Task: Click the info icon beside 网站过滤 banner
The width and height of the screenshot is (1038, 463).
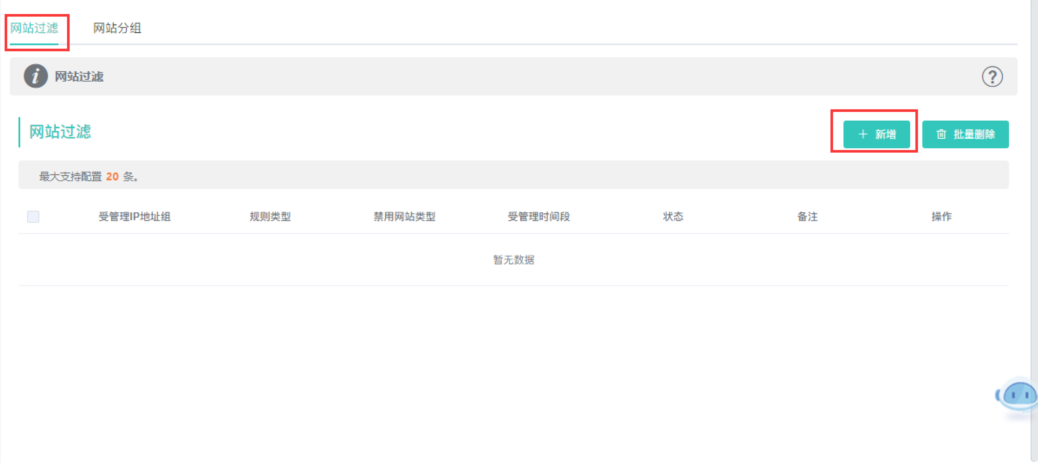Action: (36, 76)
